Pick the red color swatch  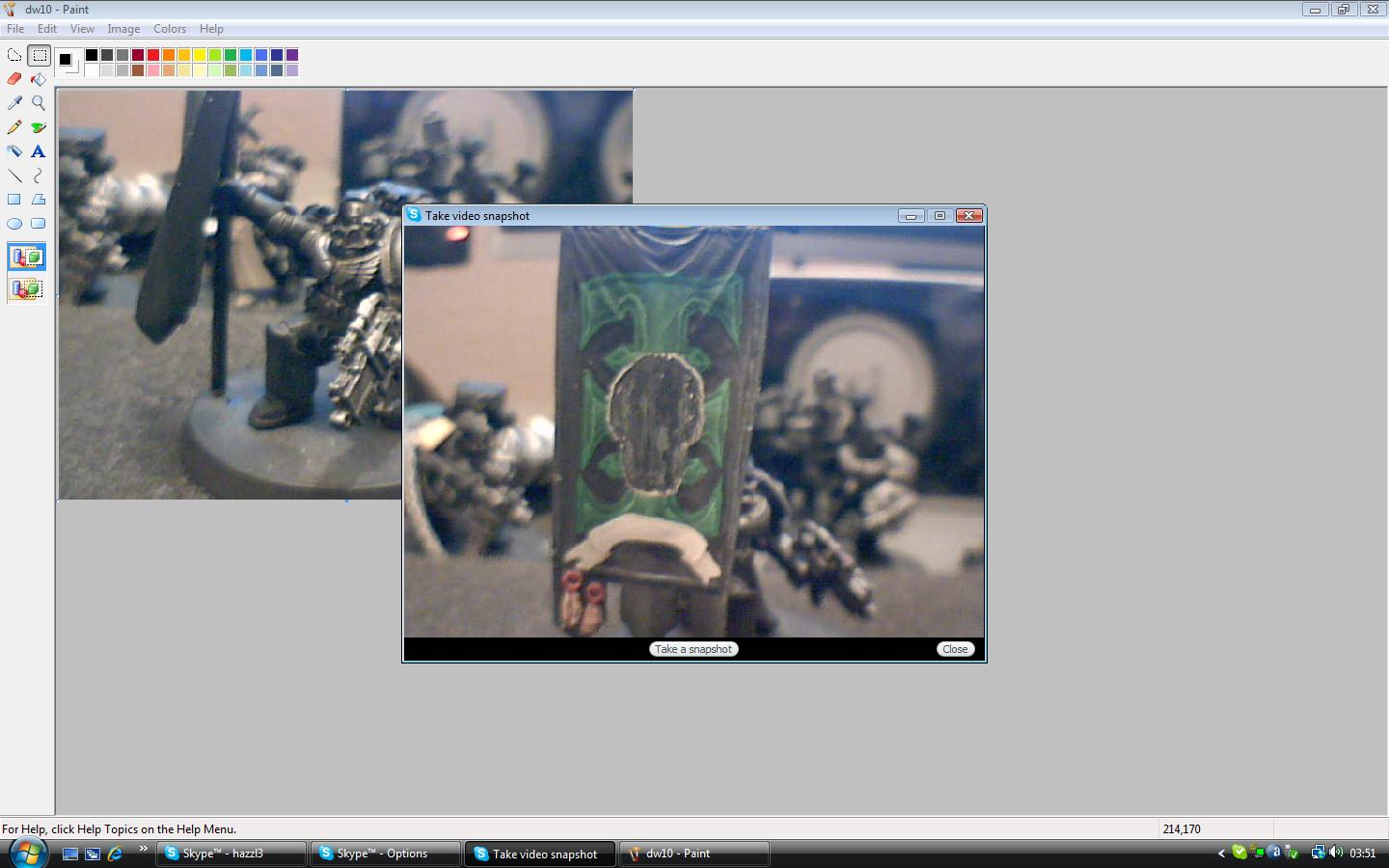click(x=153, y=55)
